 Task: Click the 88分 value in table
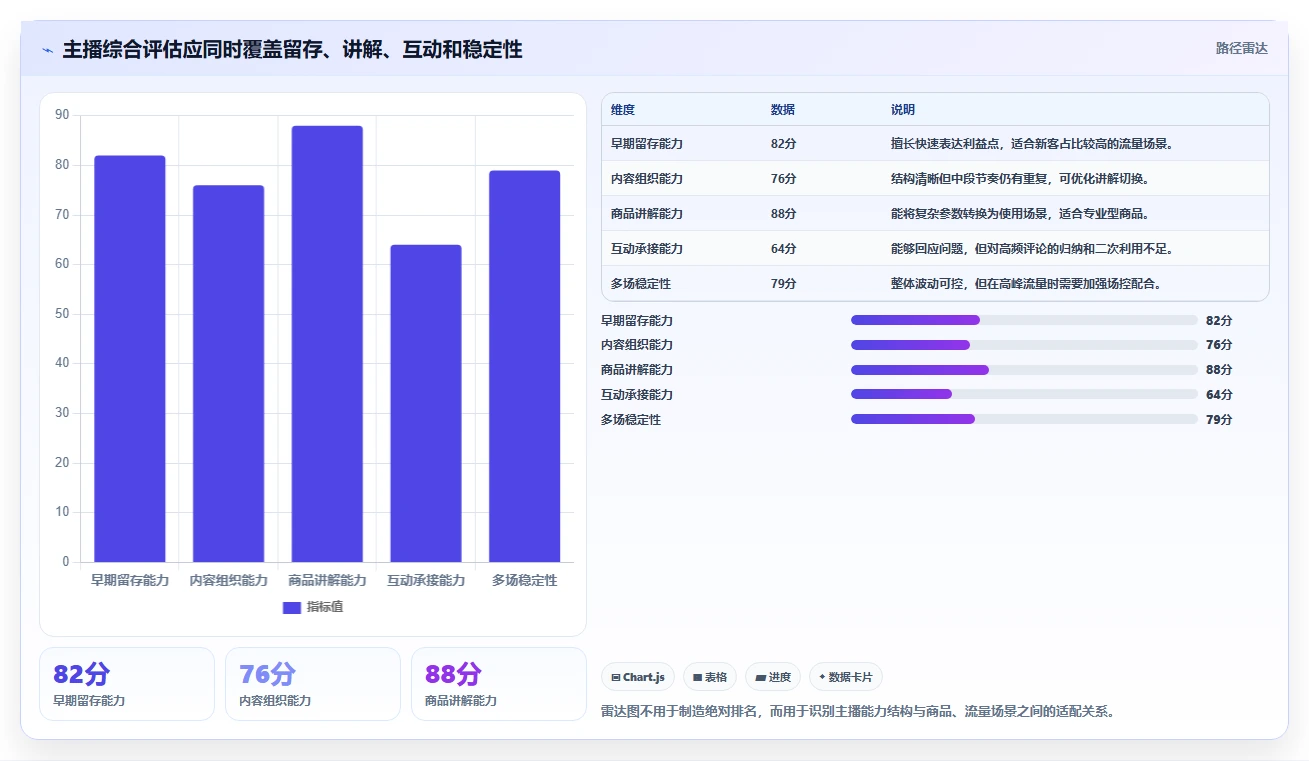pos(784,214)
